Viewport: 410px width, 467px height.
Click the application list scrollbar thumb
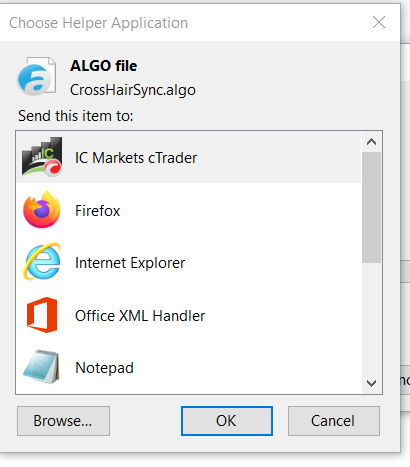pos(371,207)
